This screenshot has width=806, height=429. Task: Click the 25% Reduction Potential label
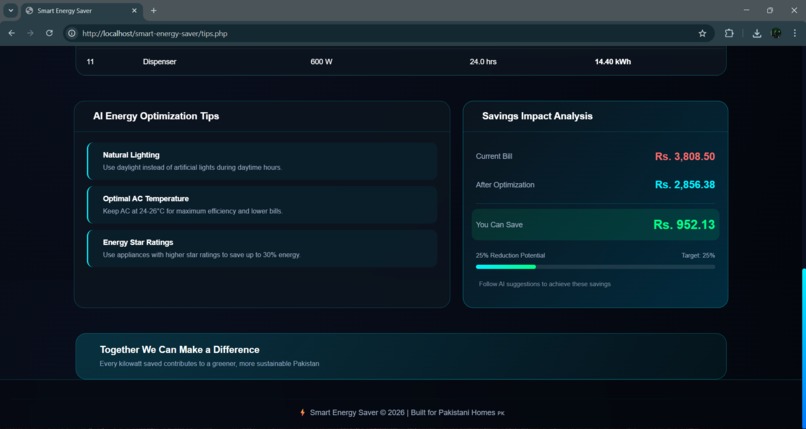(x=510, y=255)
